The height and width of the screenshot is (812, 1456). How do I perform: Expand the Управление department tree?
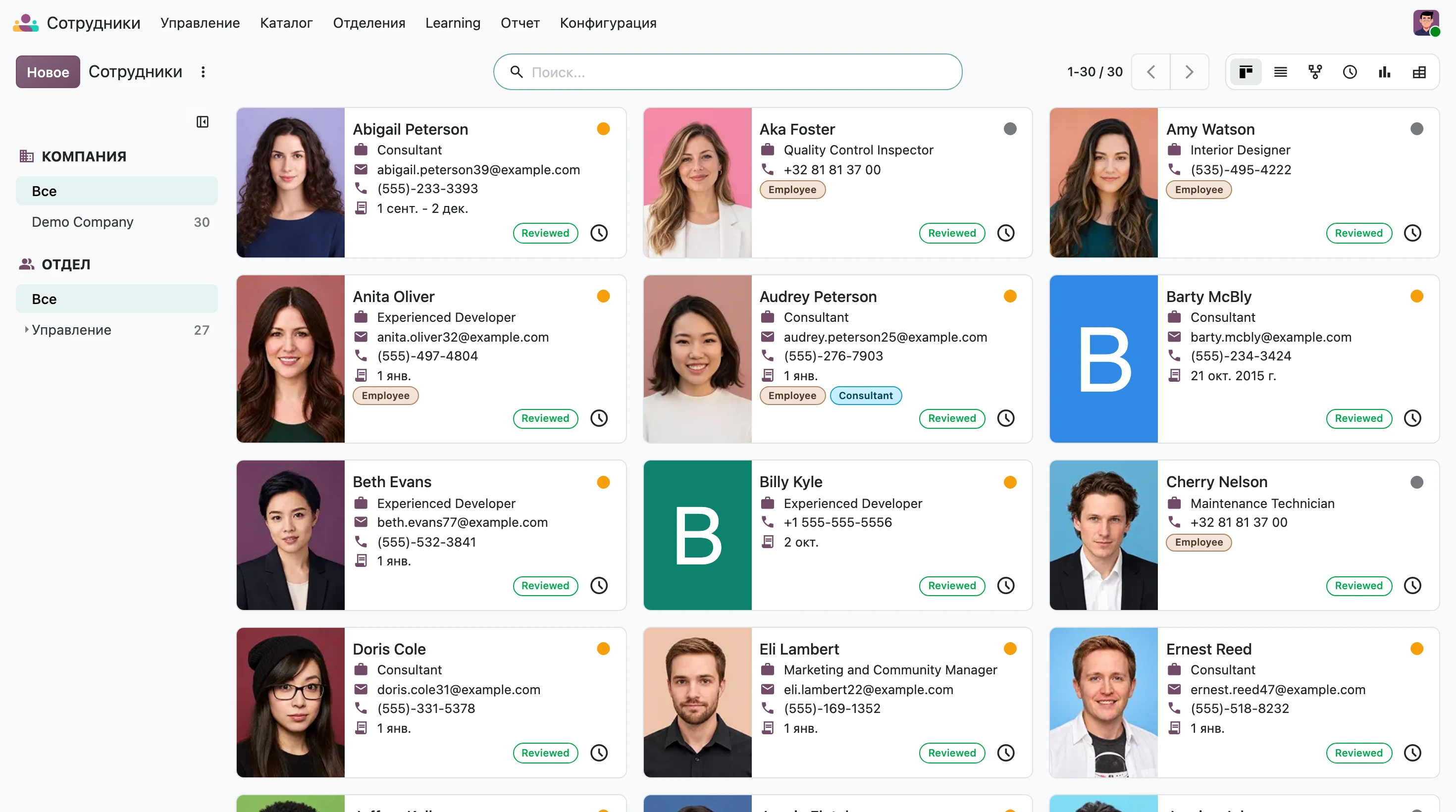click(26, 329)
